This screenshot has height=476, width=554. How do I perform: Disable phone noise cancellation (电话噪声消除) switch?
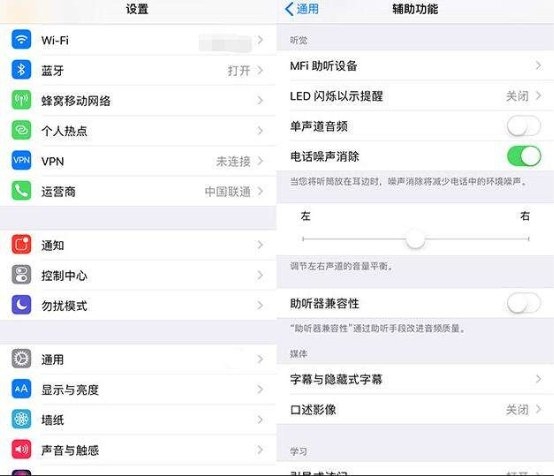tap(524, 156)
